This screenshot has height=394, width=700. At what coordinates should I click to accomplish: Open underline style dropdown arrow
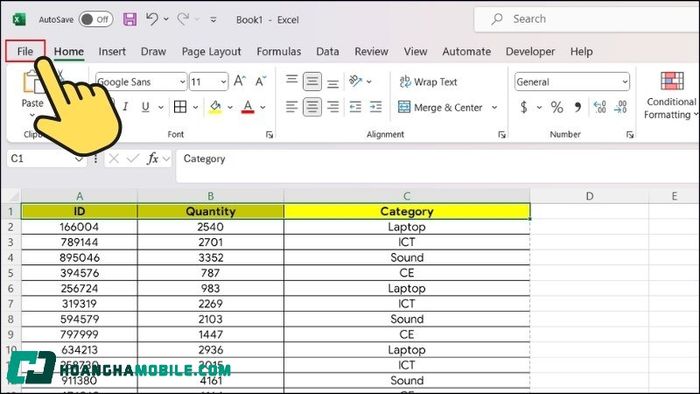pyautogui.click(x=161, y=107)
